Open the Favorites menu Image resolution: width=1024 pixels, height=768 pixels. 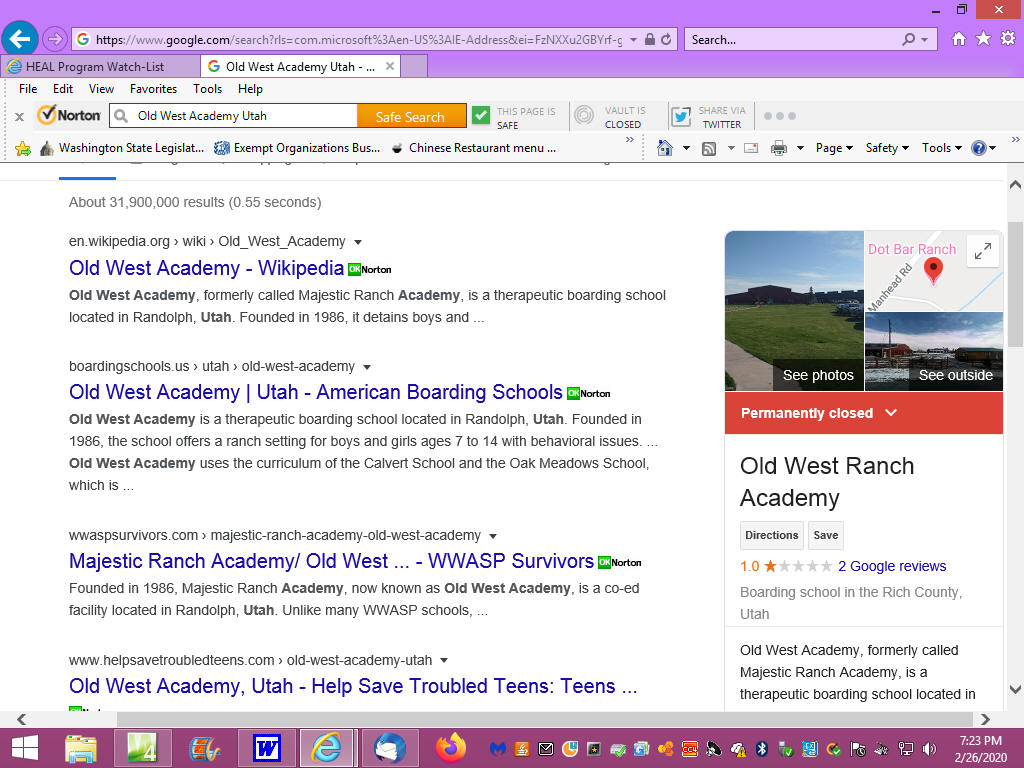click(x=153, y=89)
